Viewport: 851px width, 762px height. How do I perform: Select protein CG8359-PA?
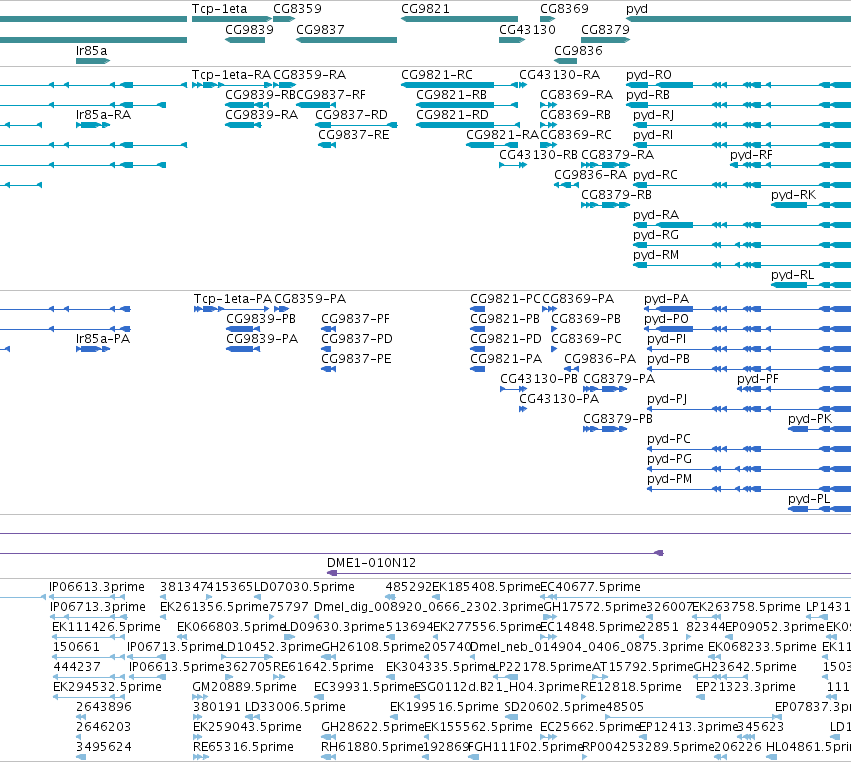tap(310, 299)
